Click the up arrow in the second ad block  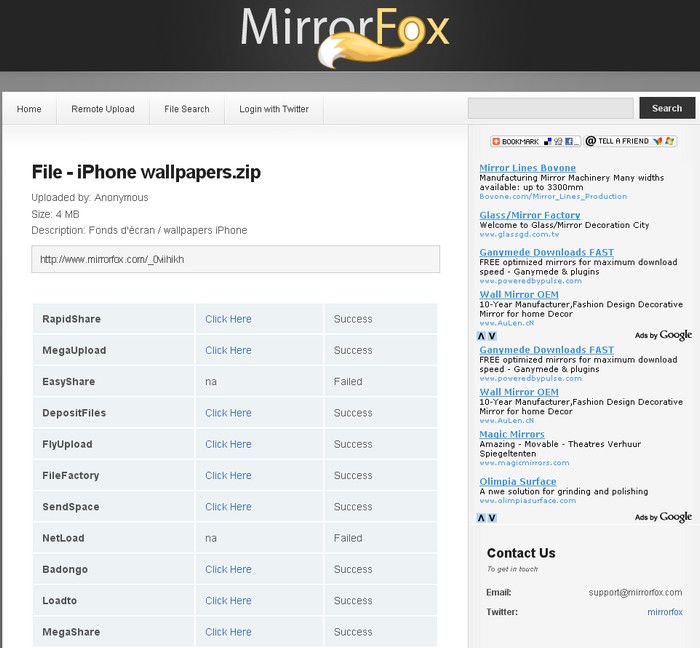(481, 518)
